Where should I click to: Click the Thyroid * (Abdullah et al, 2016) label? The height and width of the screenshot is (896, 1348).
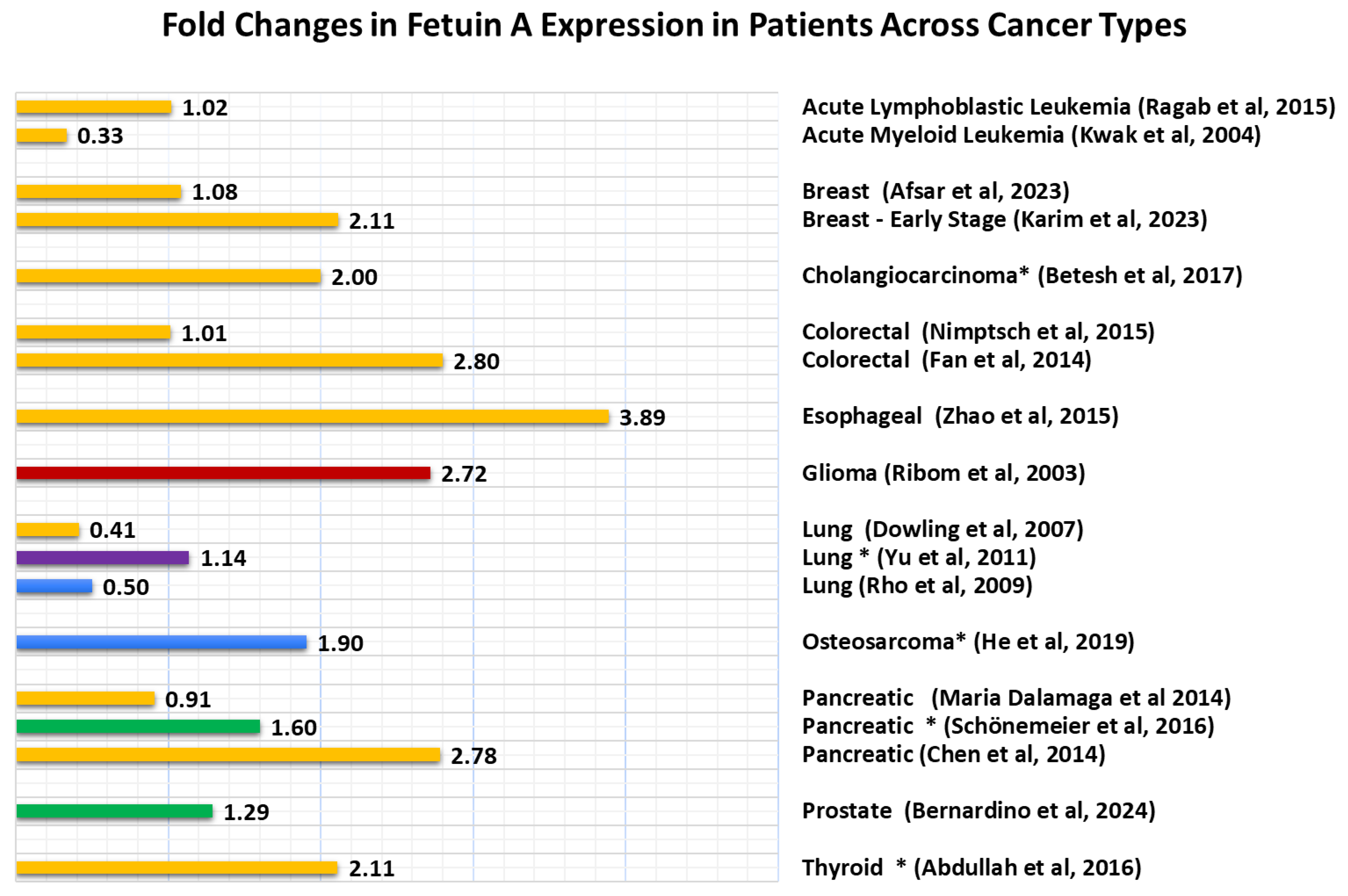tap(971, 868)
